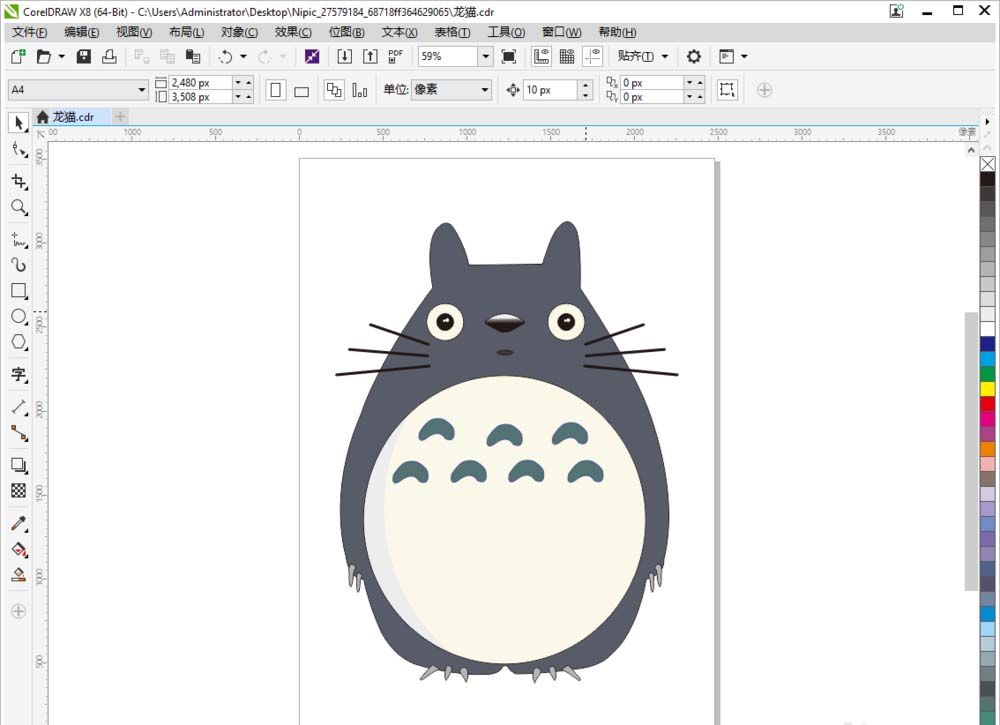Open the A4 page size dropdown
Screen dimensions: 1000x725
tap(141, 90)
